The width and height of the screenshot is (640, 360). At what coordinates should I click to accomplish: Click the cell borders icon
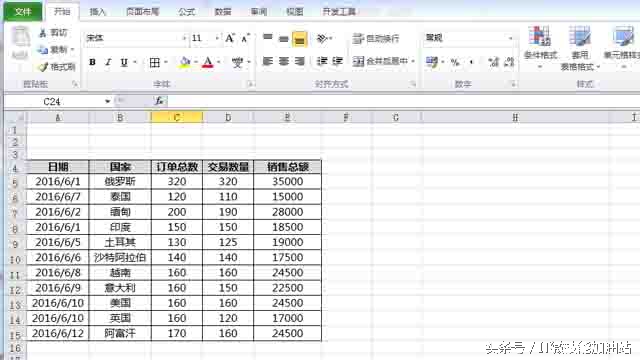(x=155, y=62)
